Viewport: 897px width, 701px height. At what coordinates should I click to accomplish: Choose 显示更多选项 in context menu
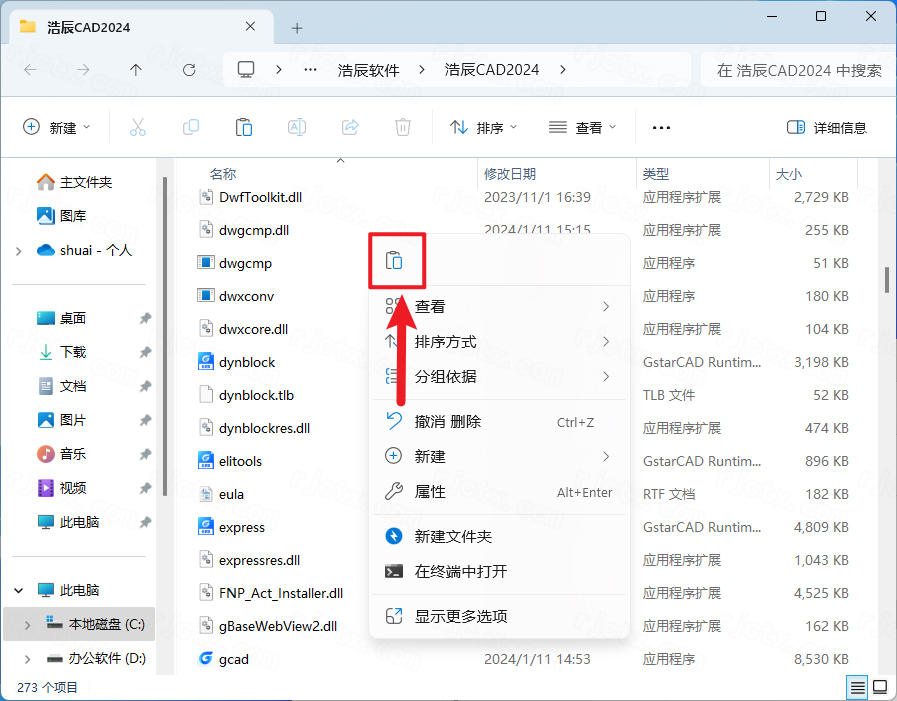click(461, 616)
